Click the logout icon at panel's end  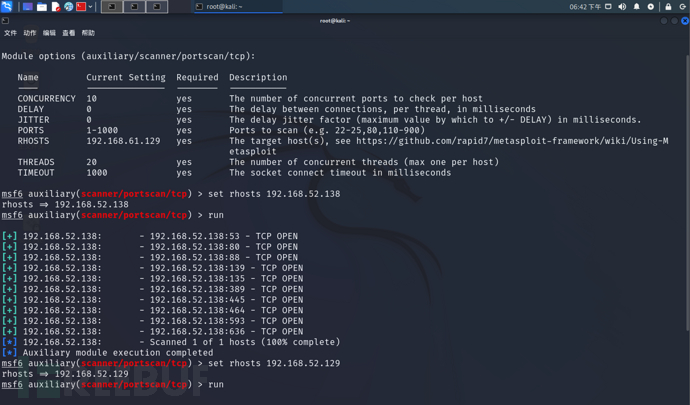pos(682,7)
